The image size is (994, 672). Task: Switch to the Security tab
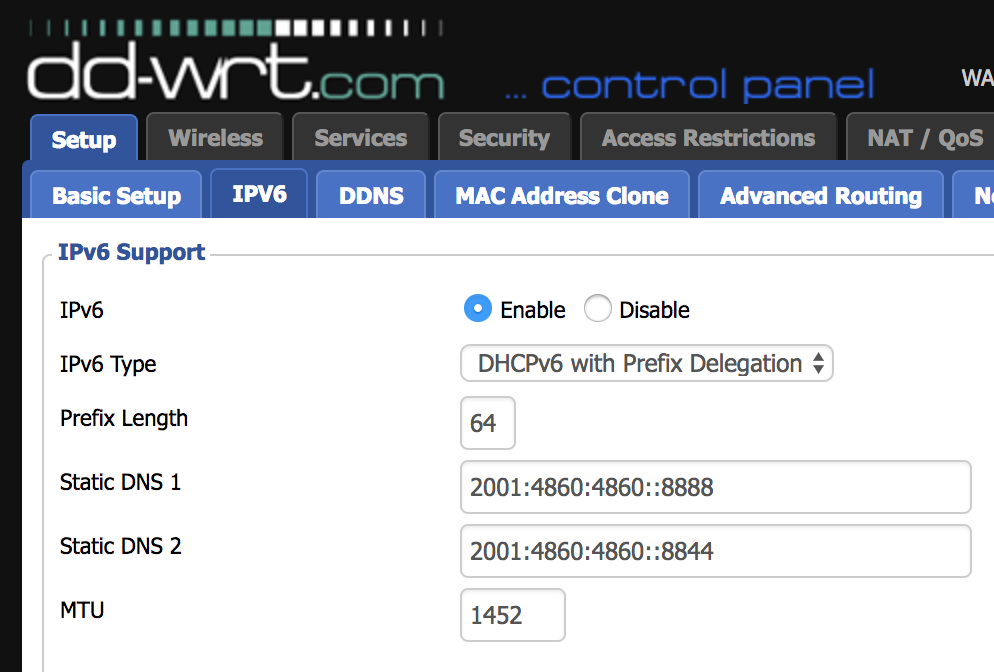pos(505,138)
